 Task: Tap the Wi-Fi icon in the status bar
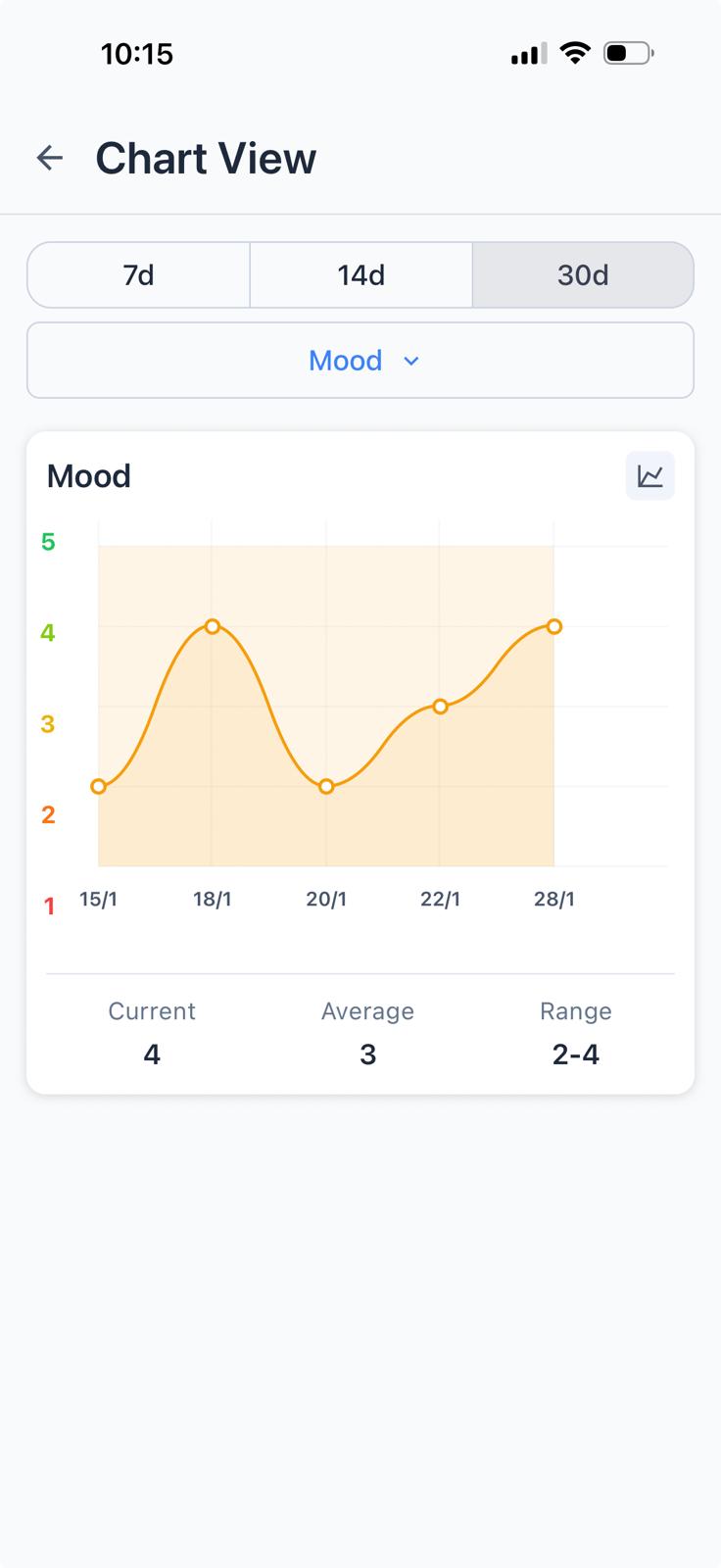coord(575,54)
